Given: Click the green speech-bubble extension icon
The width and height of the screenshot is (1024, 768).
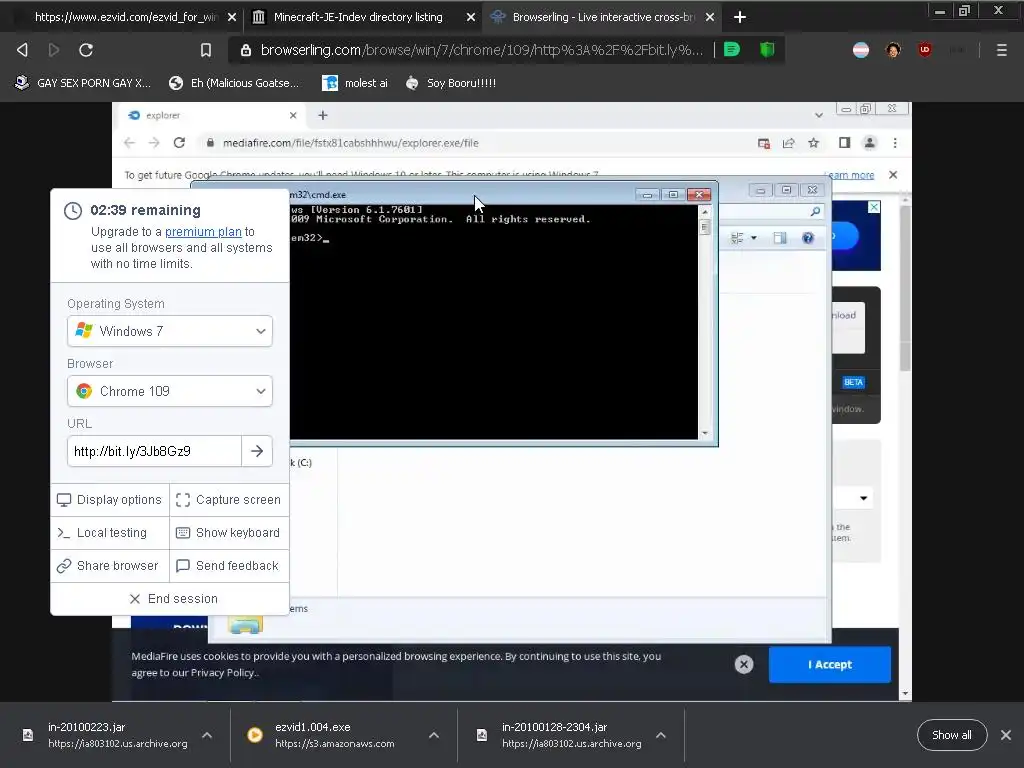Looking at the screenshot, I should click(x=732, y=50).
